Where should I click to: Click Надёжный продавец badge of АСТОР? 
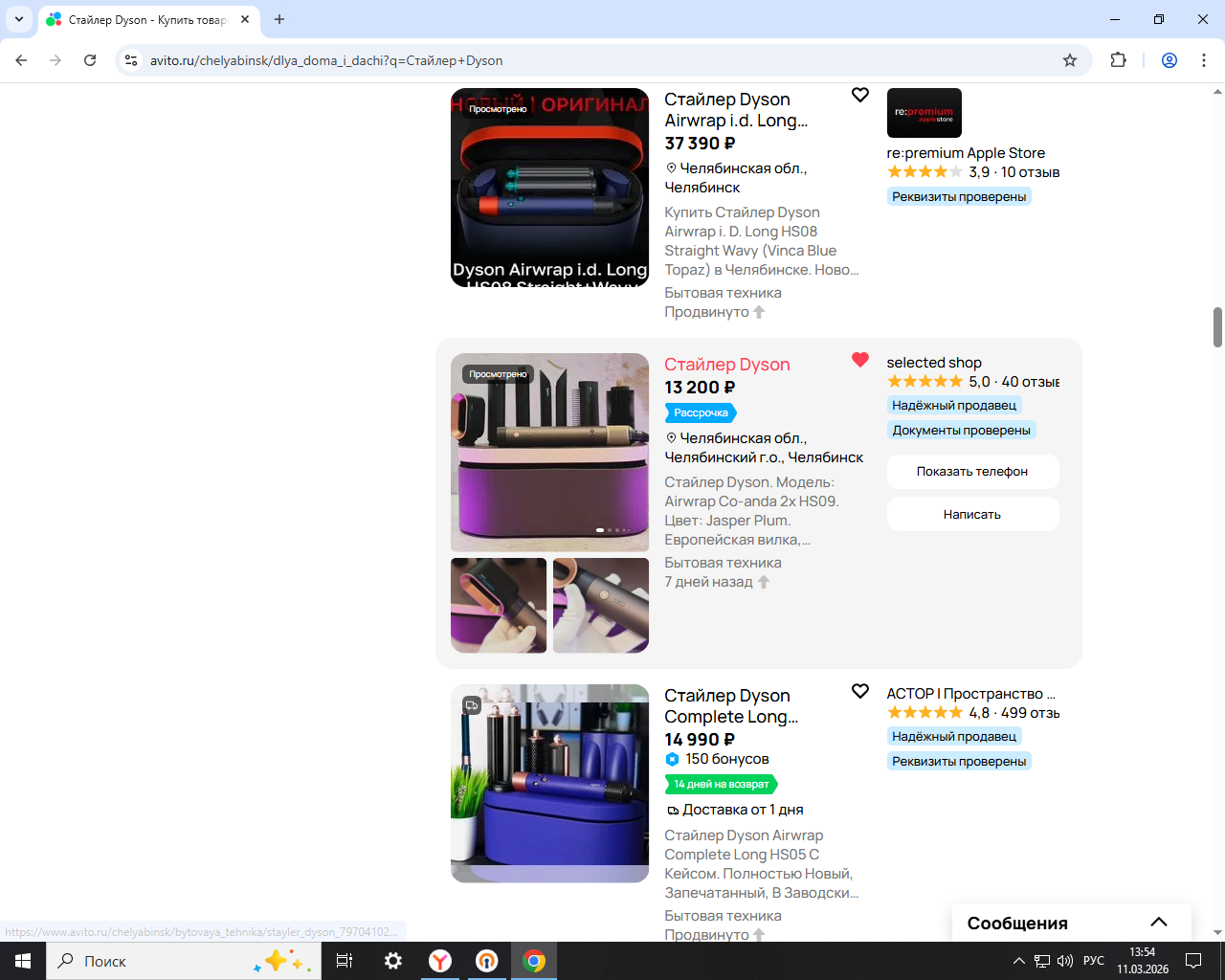pos(954,737)
